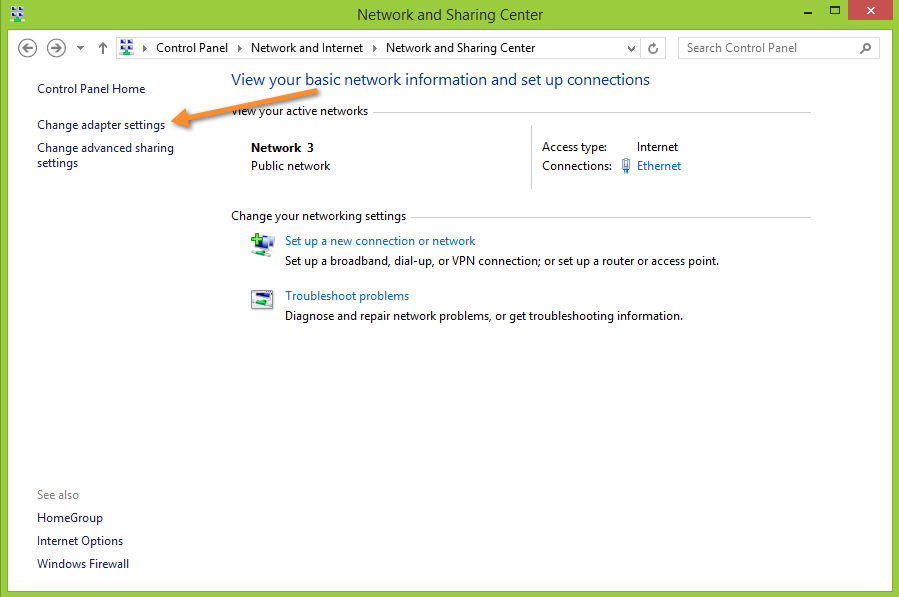Open Windows Firewall from See also
This screenshot has width=899, height=597.
pos(82,563)
